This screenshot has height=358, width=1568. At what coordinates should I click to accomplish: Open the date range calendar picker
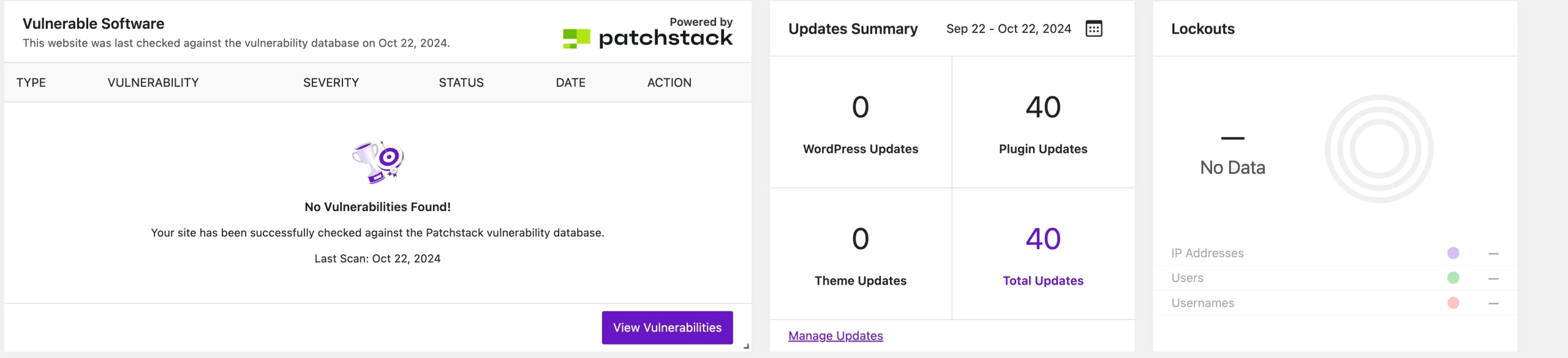click(1095, 28)
